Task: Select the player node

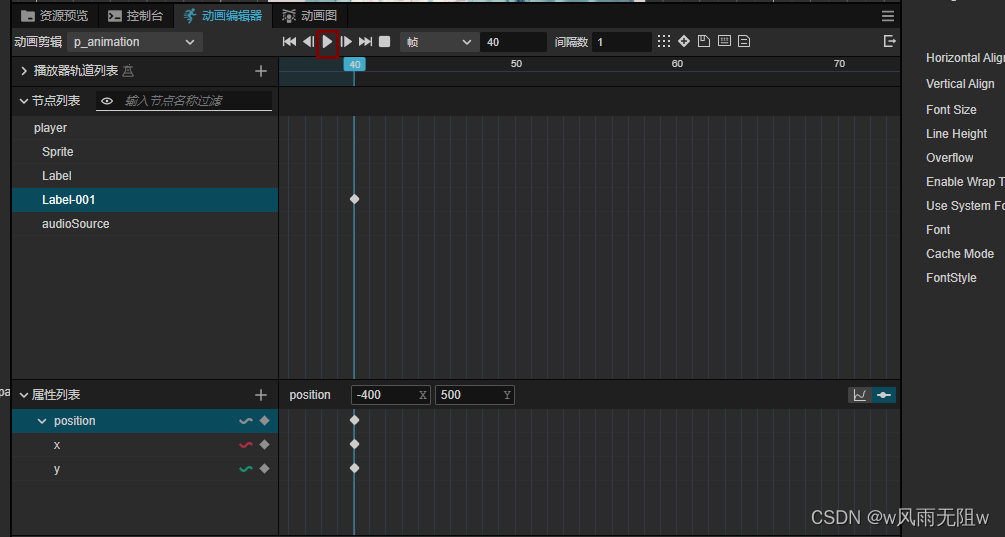Action: click(145, 128)
